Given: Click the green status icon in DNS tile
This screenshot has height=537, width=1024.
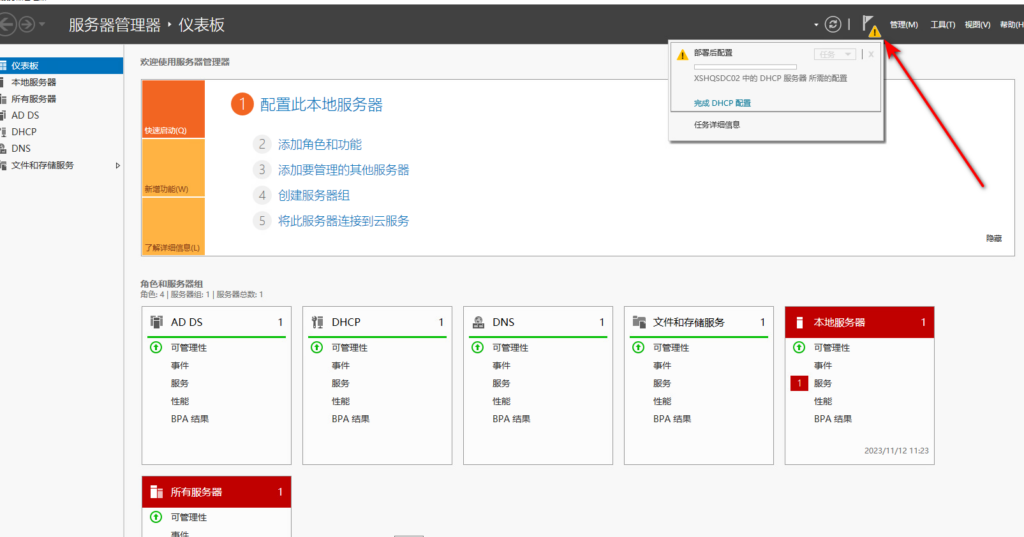Looking at the screenshot, I should click(477, 348).
